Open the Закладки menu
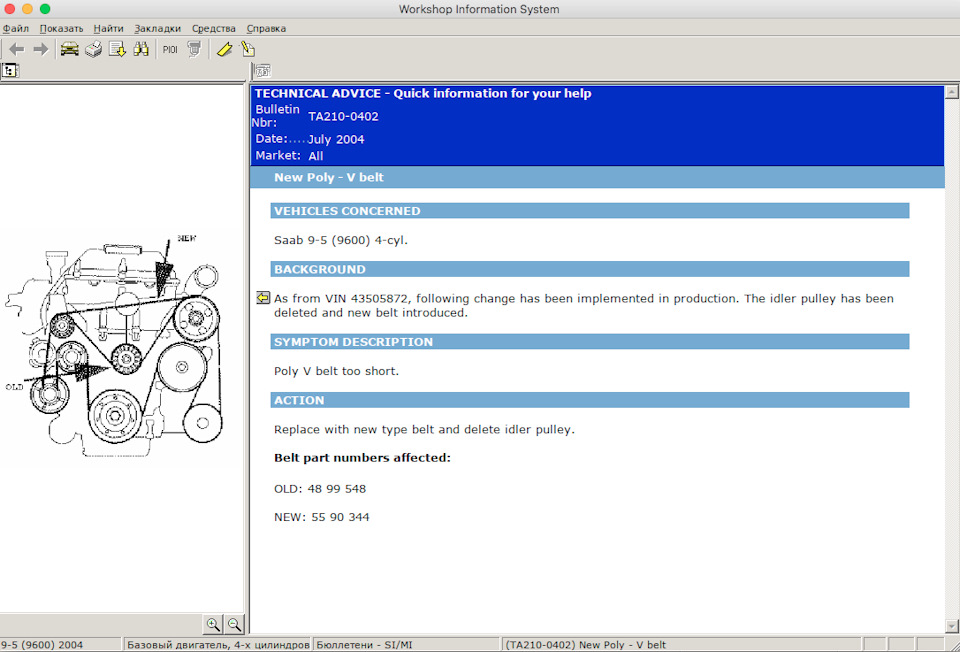The width and height of the screenshot is (960, 652). (x=157, y=28)
